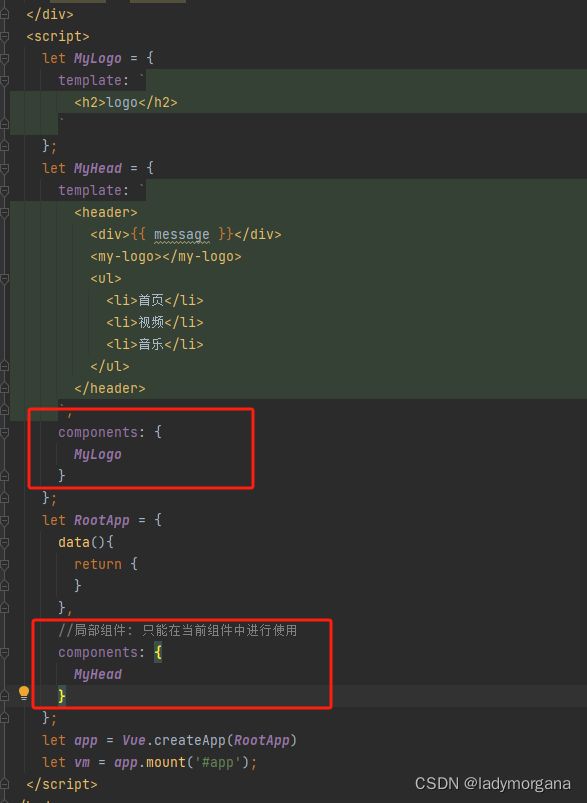Click fold end marker beside </header>
Image resolution: width=587 pixels, height=803 pixels.
click(x=5, y=389)
